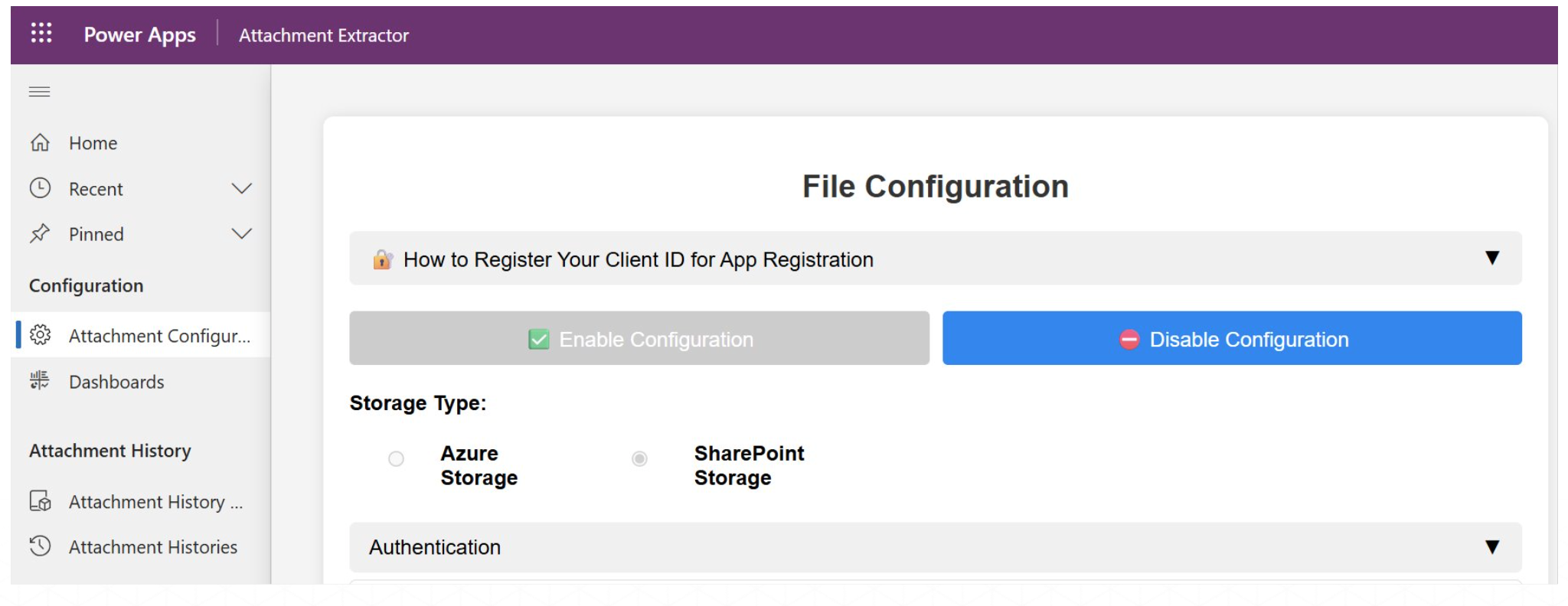Image resolution: width=1568 pixels, height=606 pixels.
Task: Collapse the sidebar using the hamburger icon
Action: 40,92
